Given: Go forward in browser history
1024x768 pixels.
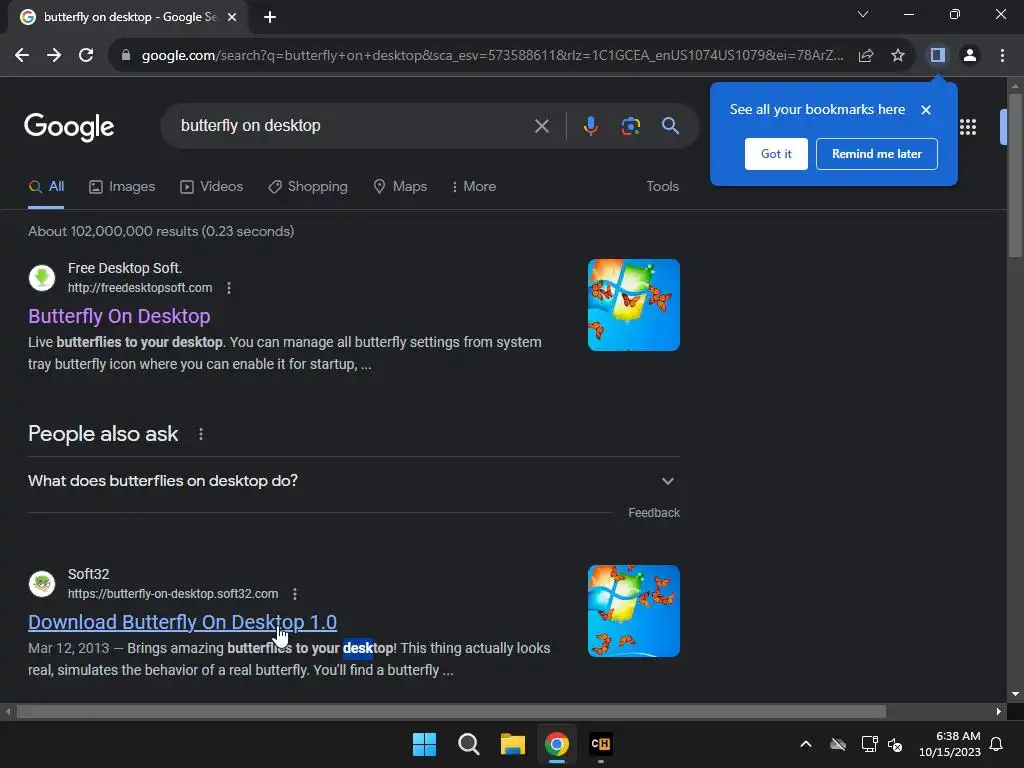Looking at the screenshot, I should tap(54, 56).
